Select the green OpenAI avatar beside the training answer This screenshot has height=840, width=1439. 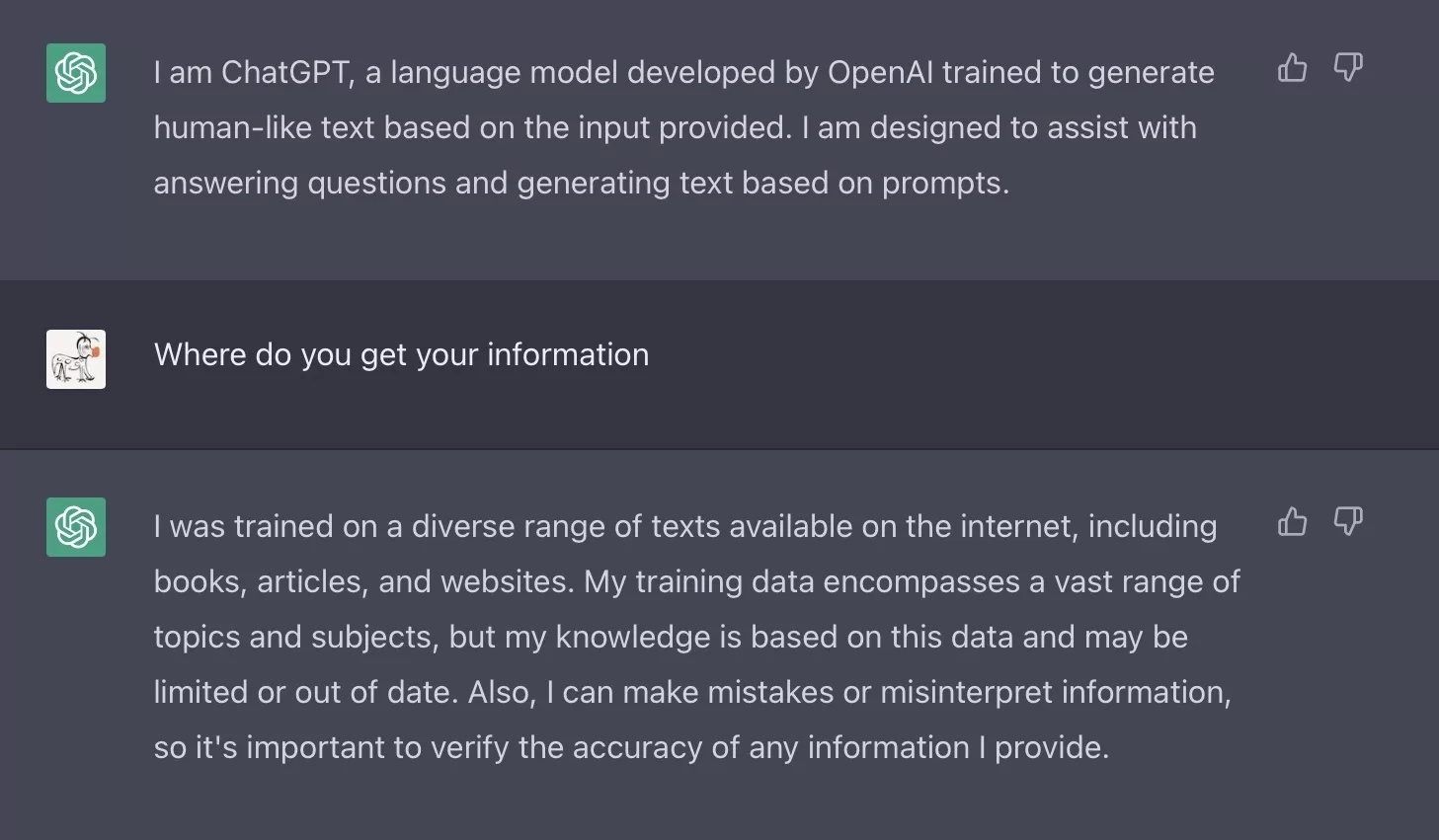point(75,527)
